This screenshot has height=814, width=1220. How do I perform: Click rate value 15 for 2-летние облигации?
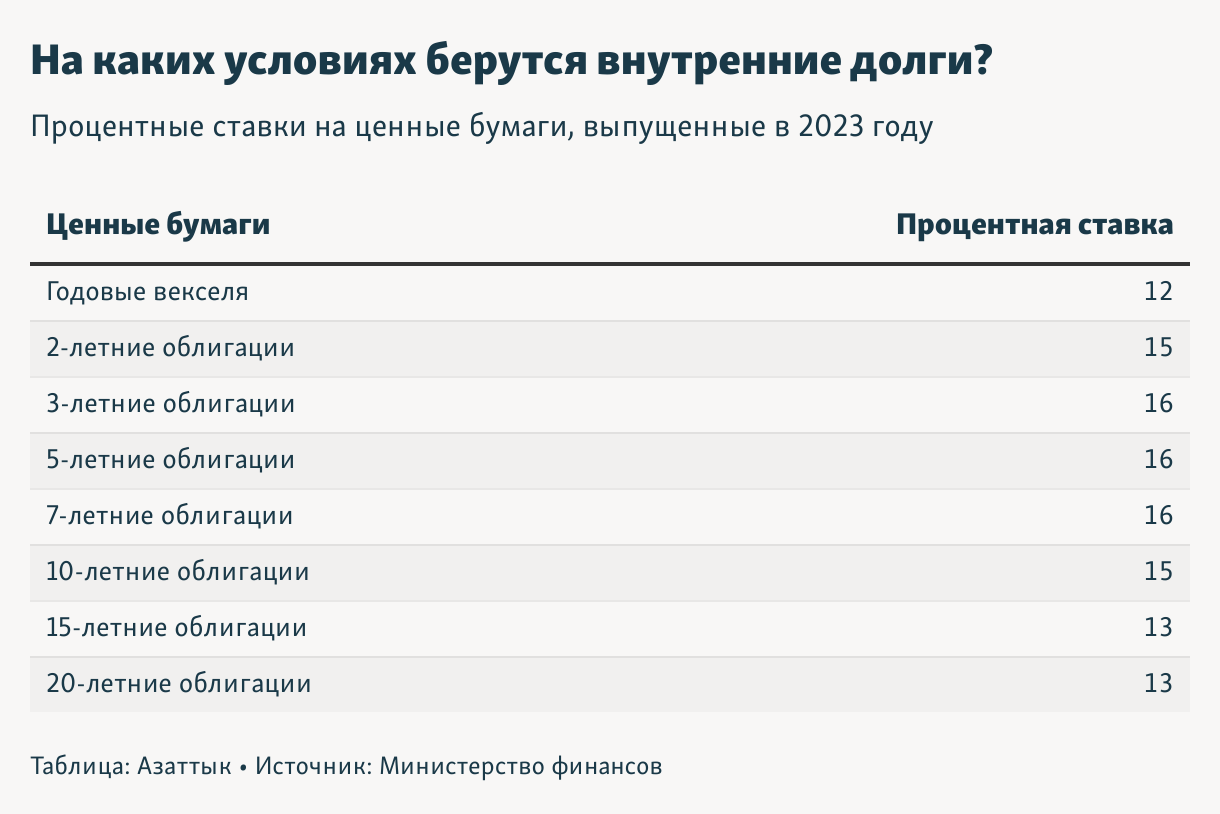coord(1158,349)
